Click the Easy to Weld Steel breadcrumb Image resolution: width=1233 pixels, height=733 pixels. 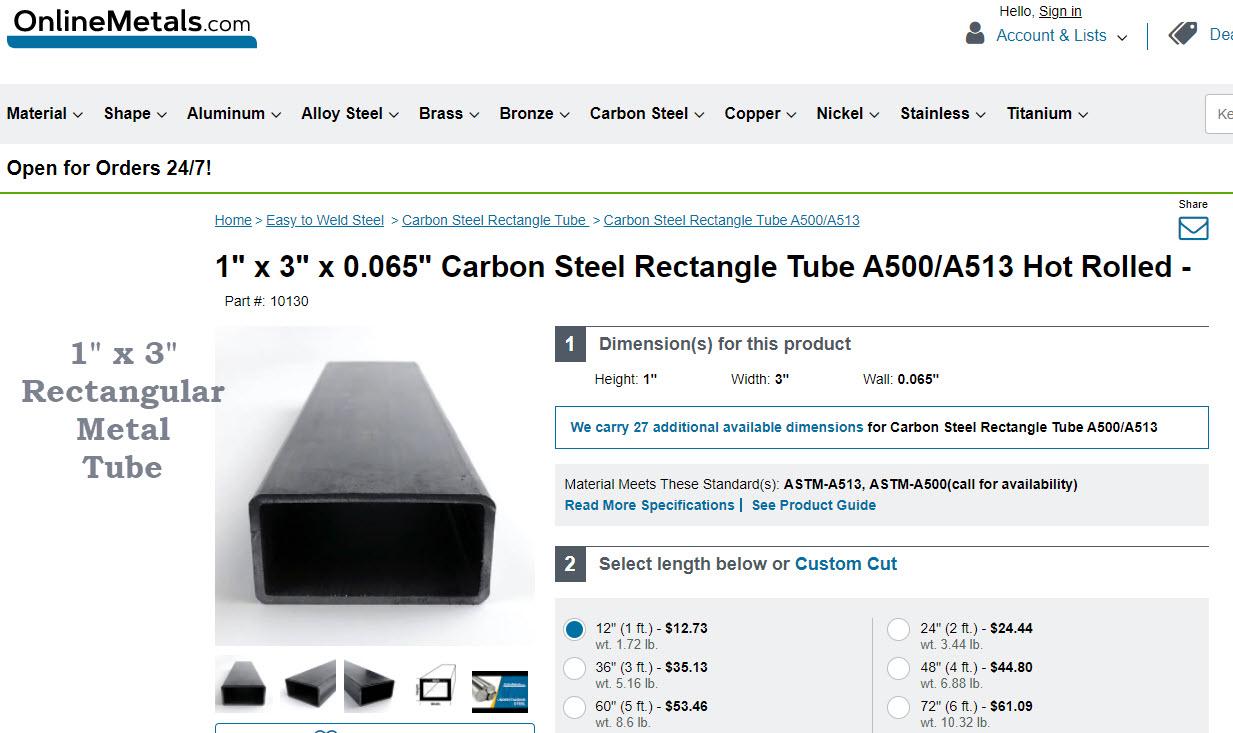click(324, 220)
